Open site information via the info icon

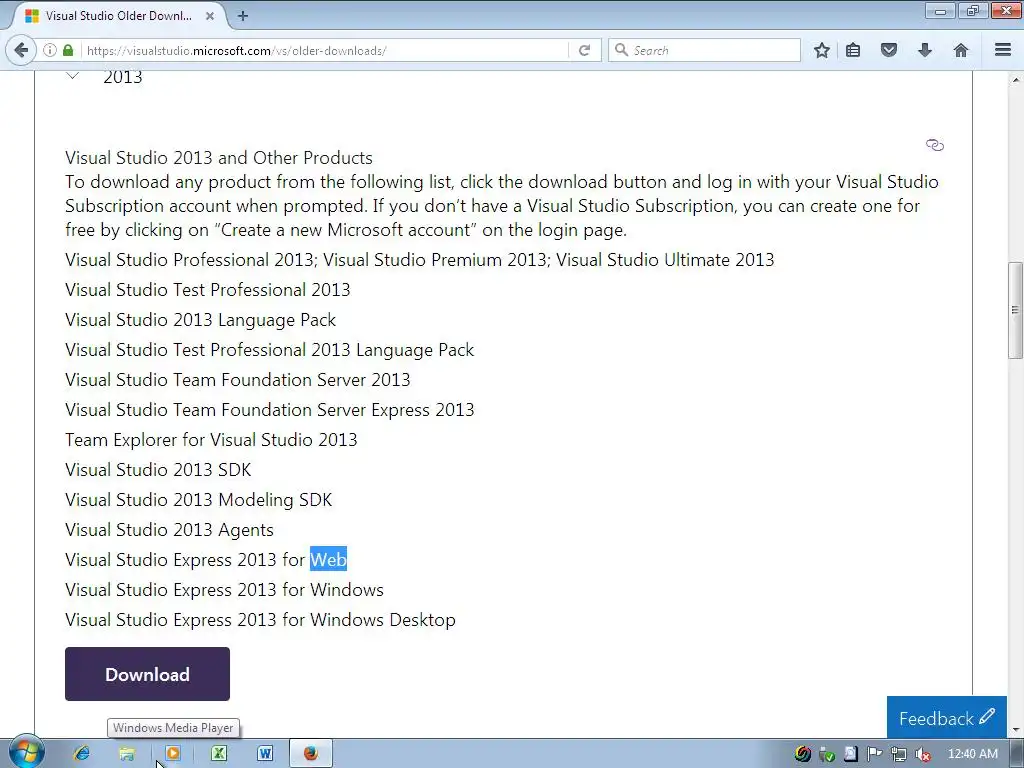pyautogui.click(x=50, y=50)
